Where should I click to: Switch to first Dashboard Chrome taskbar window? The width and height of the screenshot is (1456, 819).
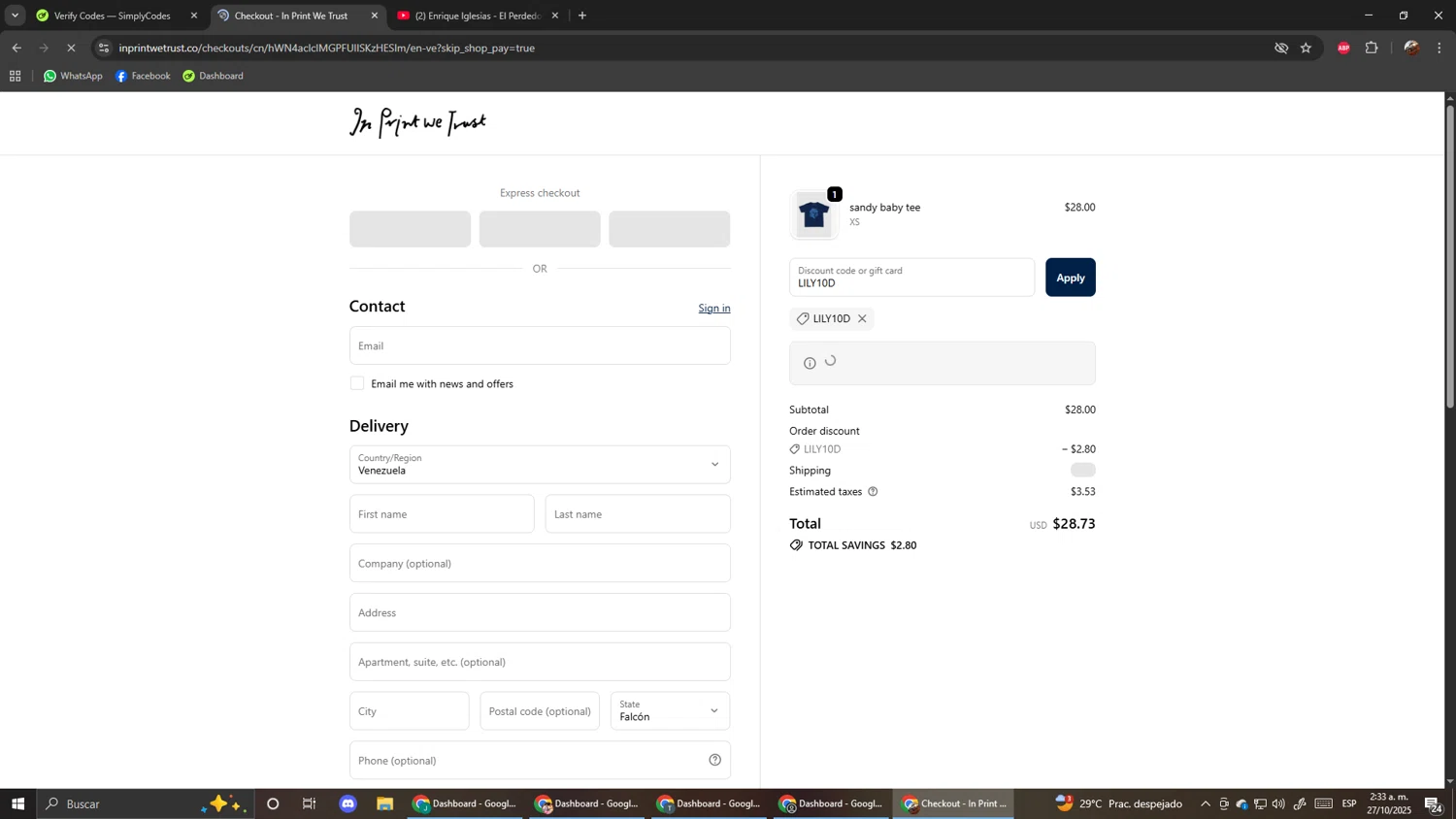pyautogui.click(x=464, y=803)
